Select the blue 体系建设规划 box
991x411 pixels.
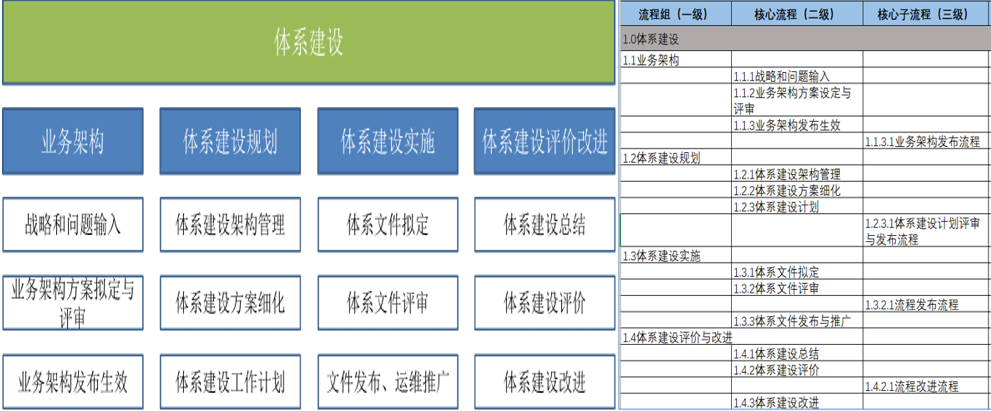pos(230,141)
